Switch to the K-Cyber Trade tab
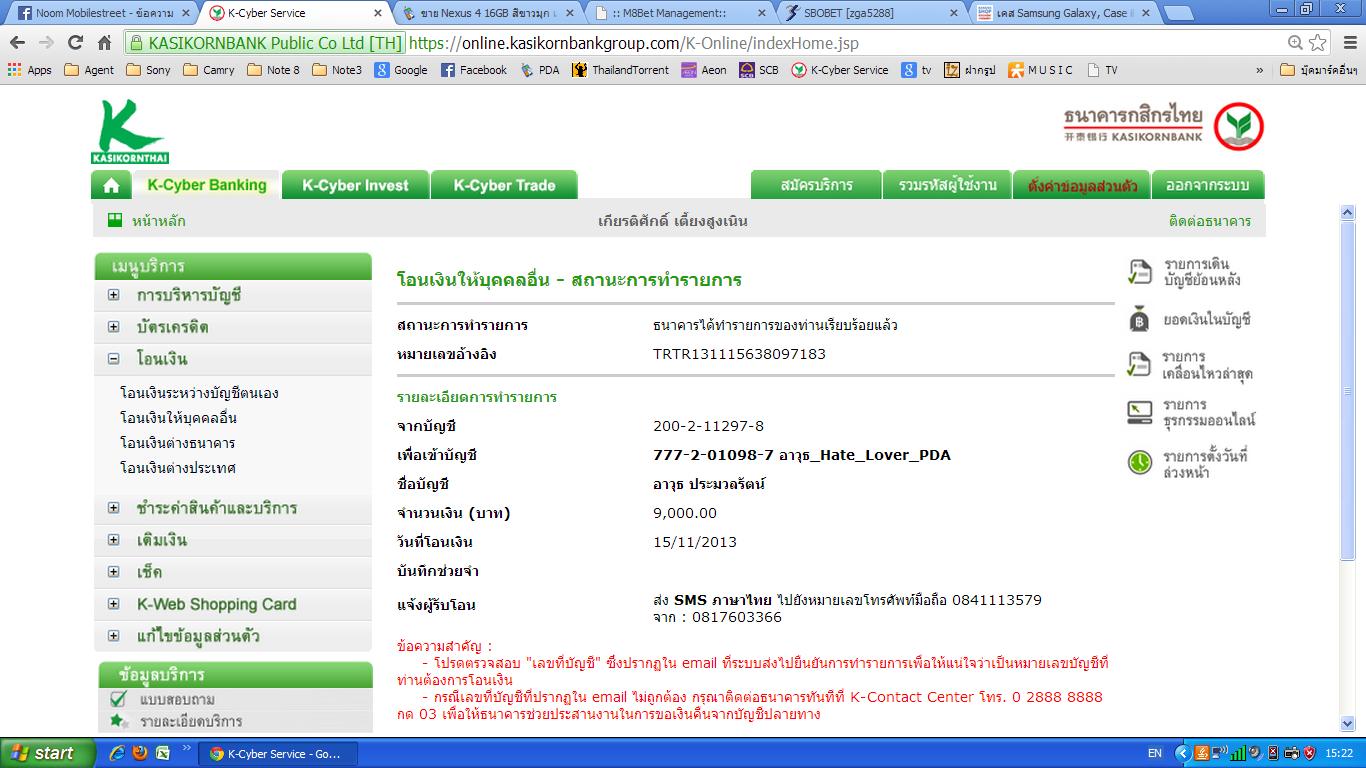Screen dimensions: 1366x768 click(504, 185)
